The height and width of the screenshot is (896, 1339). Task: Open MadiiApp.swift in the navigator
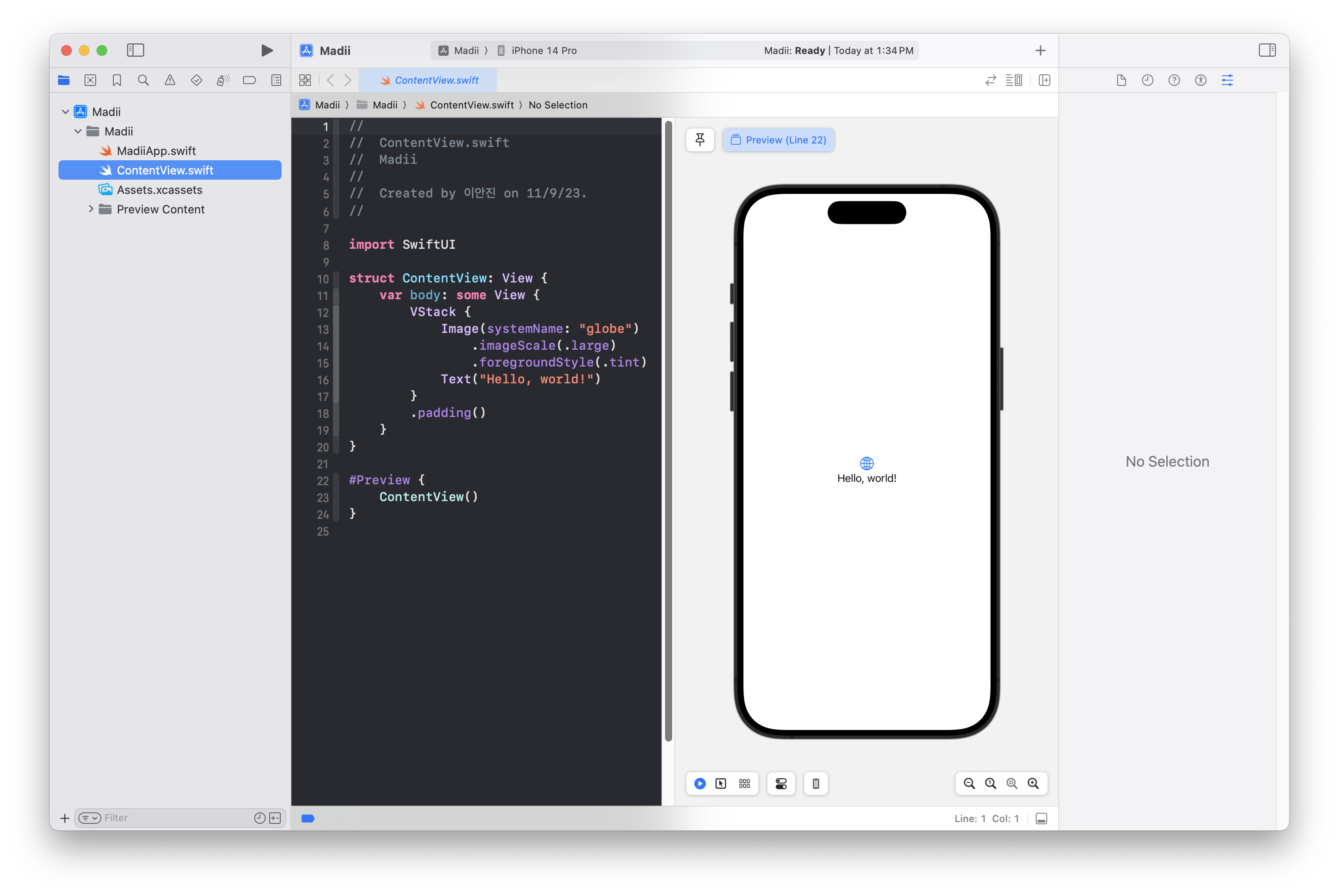pos(156,151)
